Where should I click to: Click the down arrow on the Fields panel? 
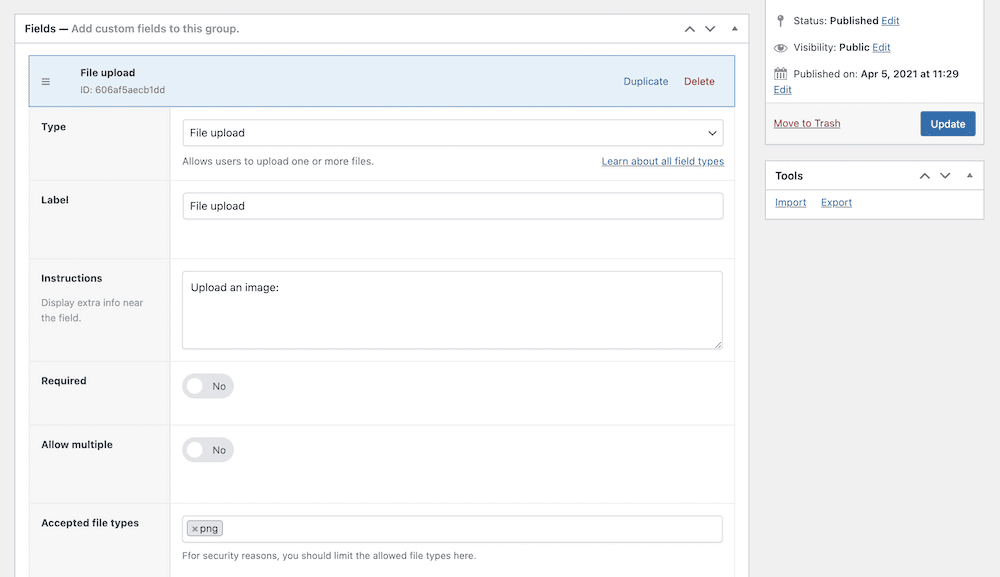tap(710, 30)
